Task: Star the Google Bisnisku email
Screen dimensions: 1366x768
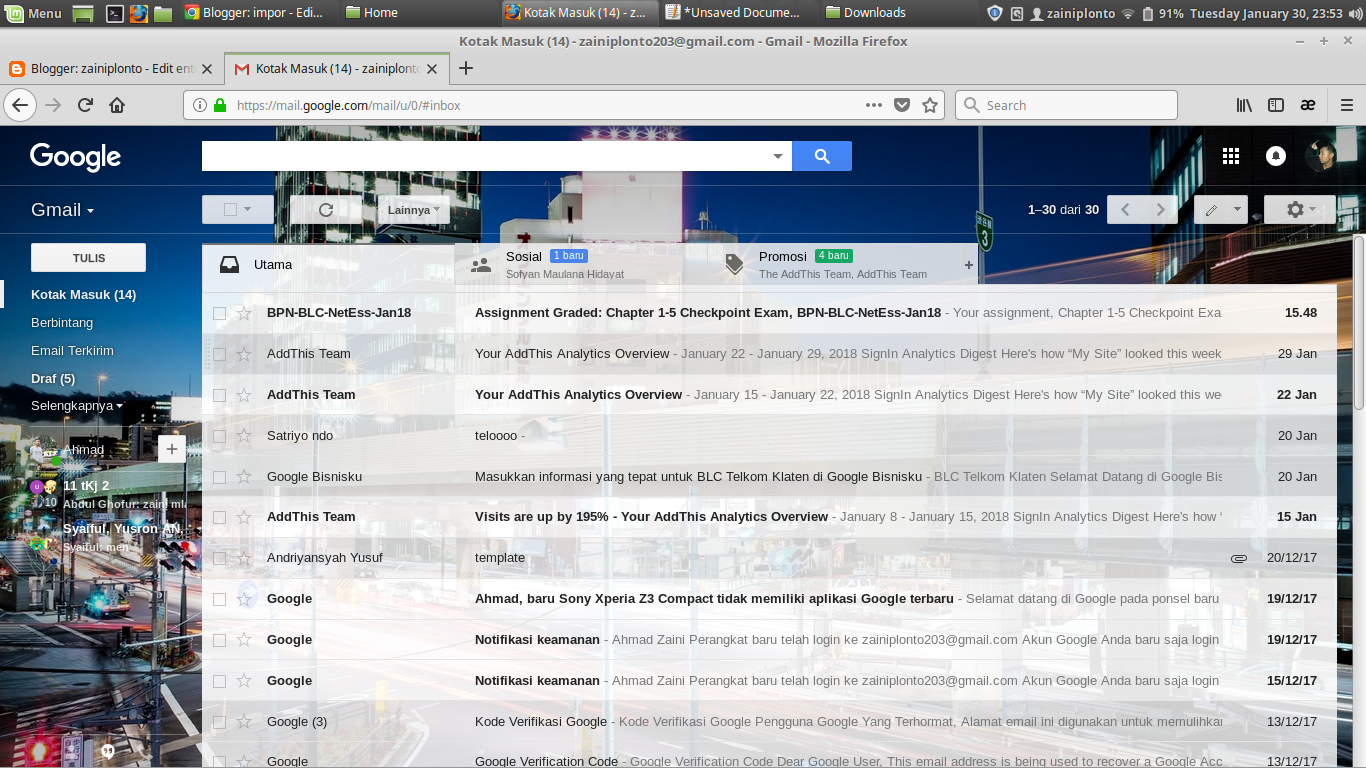Action: point(244,477)
